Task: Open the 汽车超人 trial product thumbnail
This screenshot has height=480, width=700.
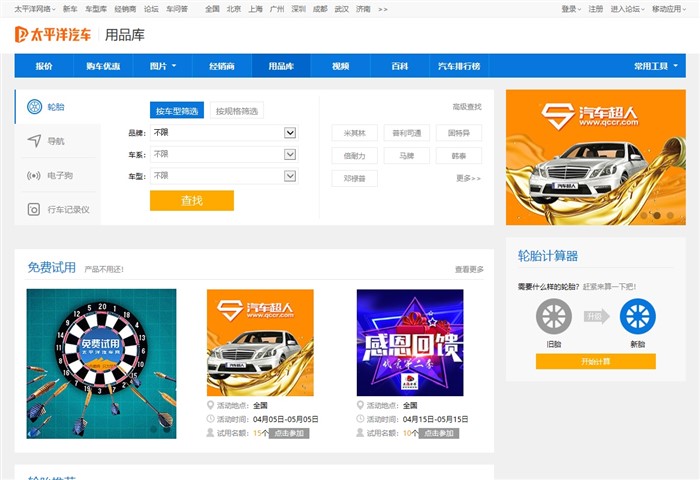Action: (x=260, y=342)
